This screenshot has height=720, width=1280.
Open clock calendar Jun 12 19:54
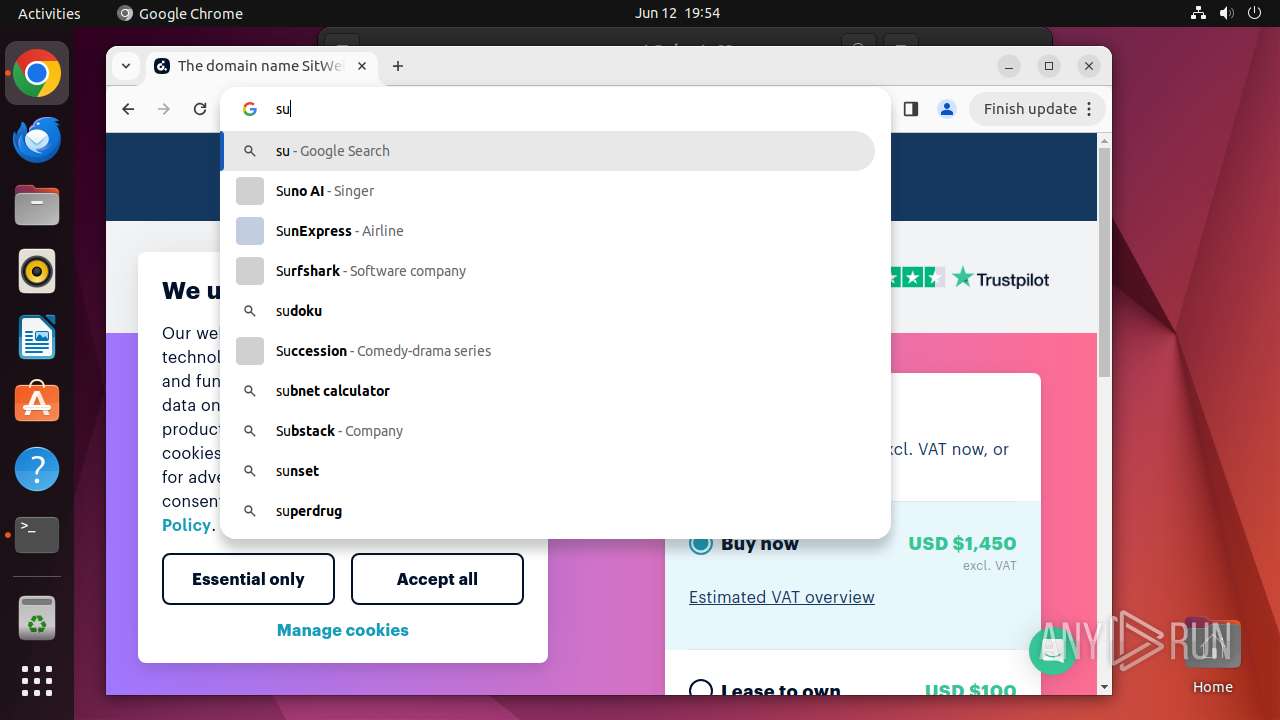pyautogui.click(x=677, y=13)
